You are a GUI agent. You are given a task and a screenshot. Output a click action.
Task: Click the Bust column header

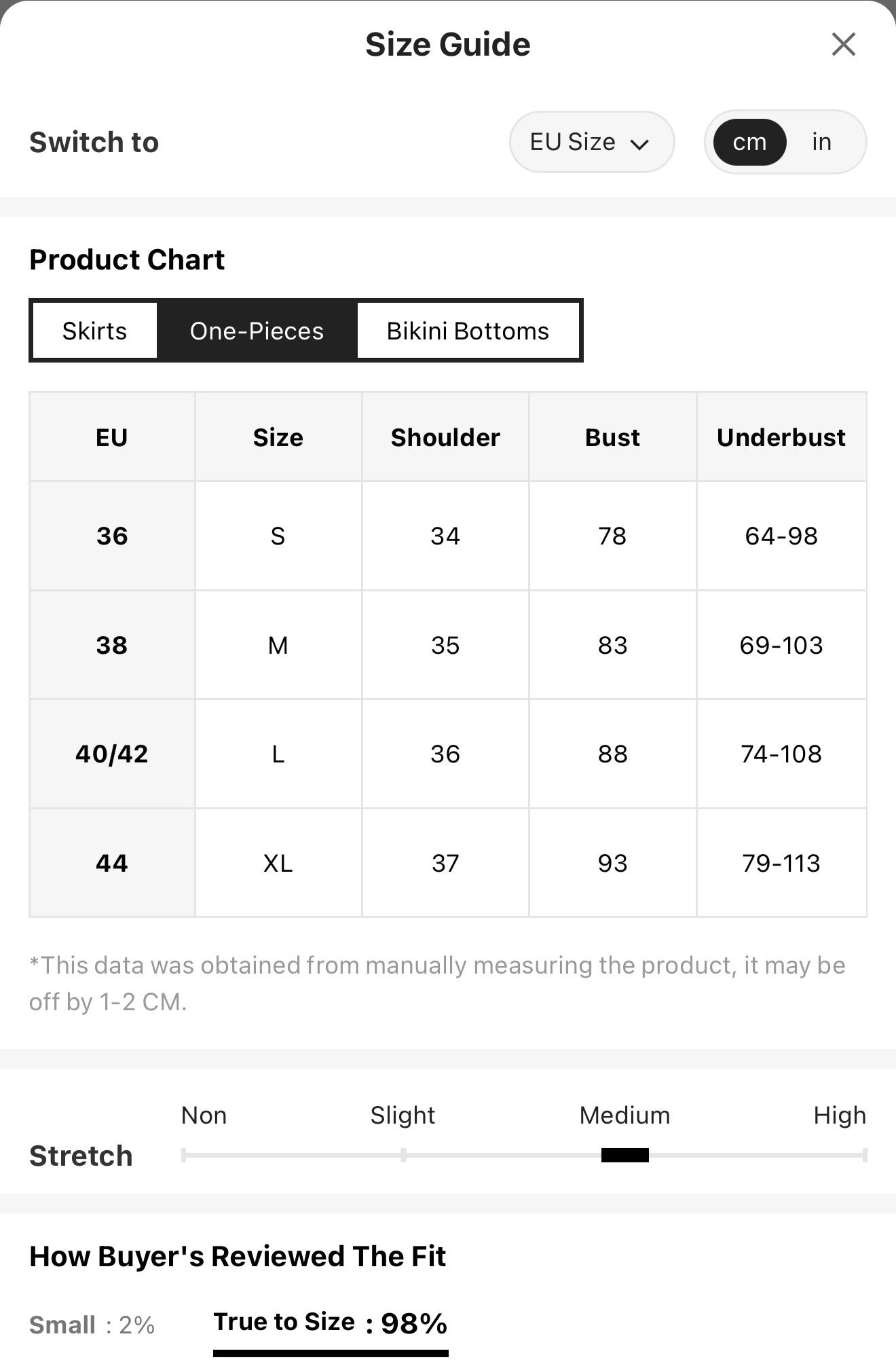pyautogui.click(x=612, y=437)
